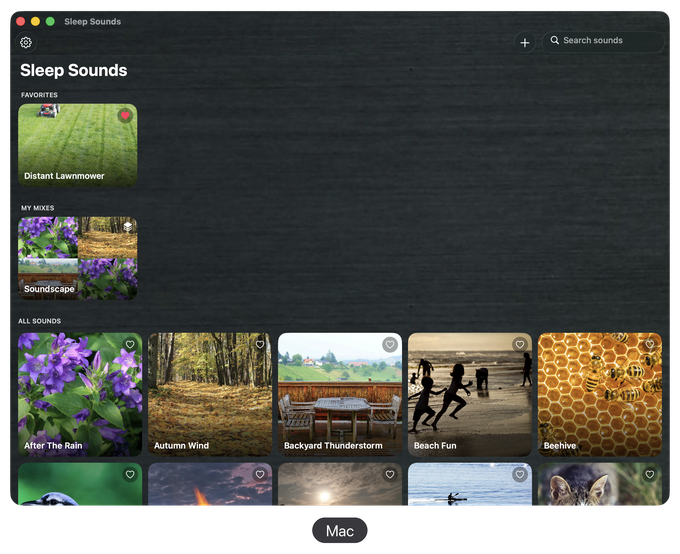The width and height of the screenshot is (680, 554).
Task: Open the Soundscape mix card
Action: click(x=78, y=258)
